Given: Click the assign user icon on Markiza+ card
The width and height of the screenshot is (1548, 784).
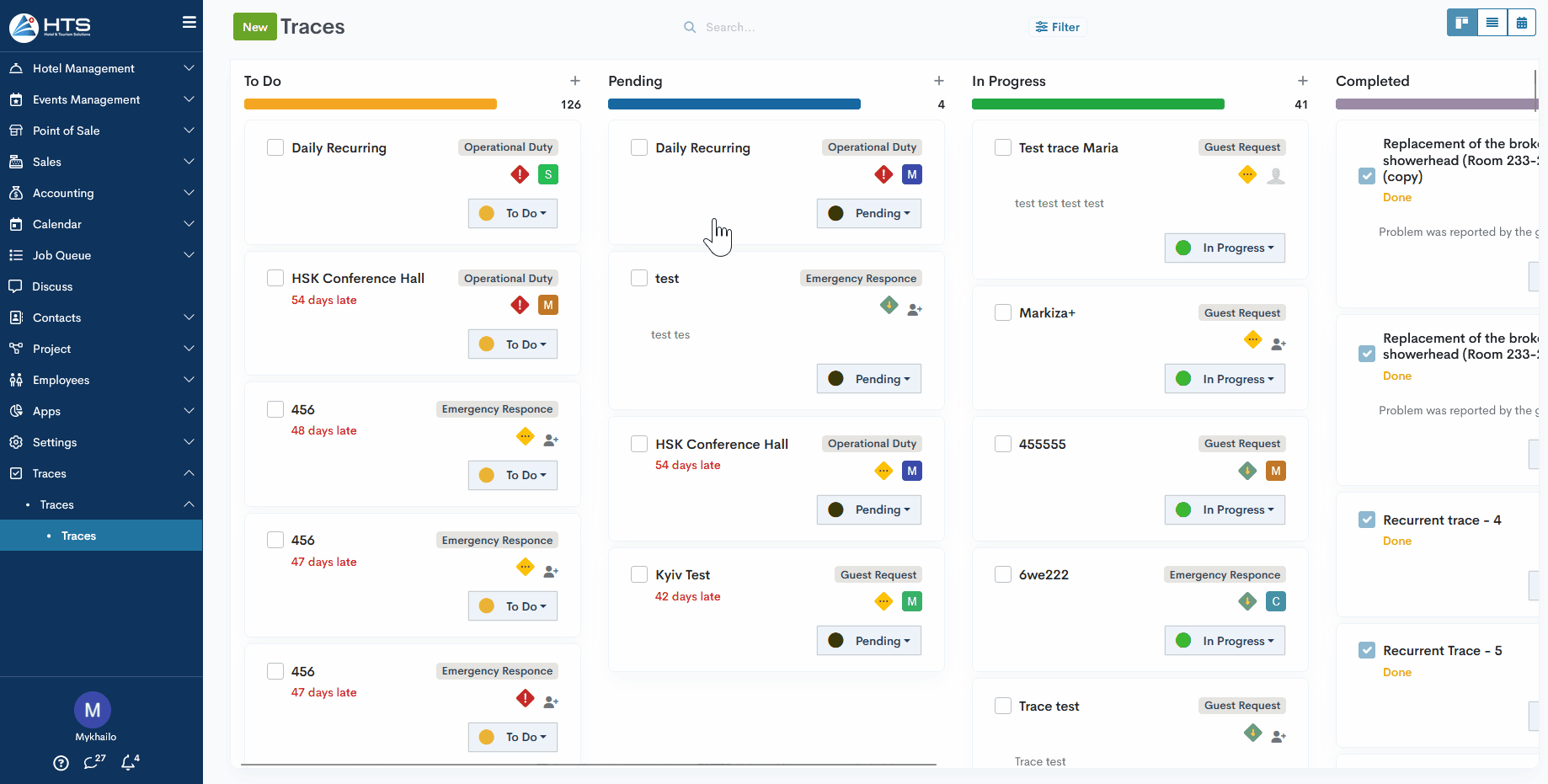Looking at the screenshot, I should point(1278,344).
